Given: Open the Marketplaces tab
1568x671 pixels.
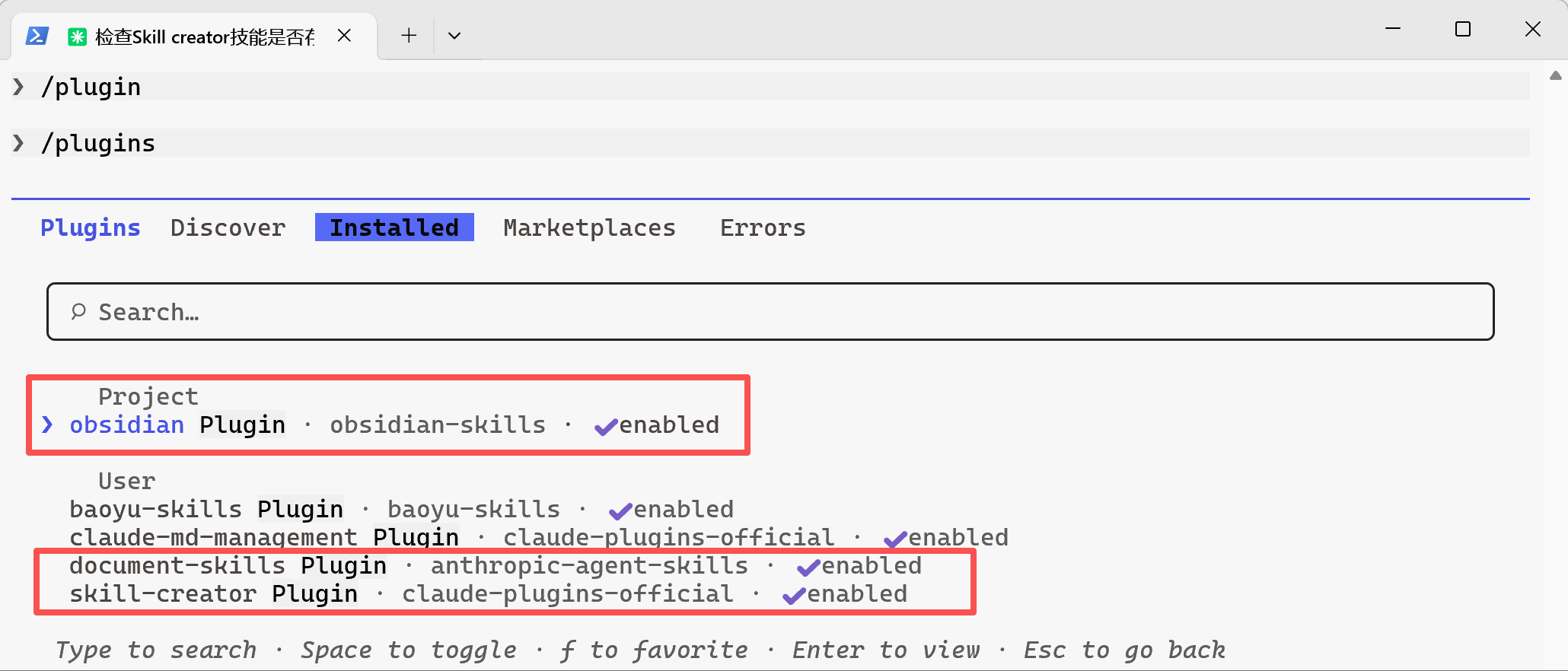Looking at the screenshot, I should pos(590,227).
